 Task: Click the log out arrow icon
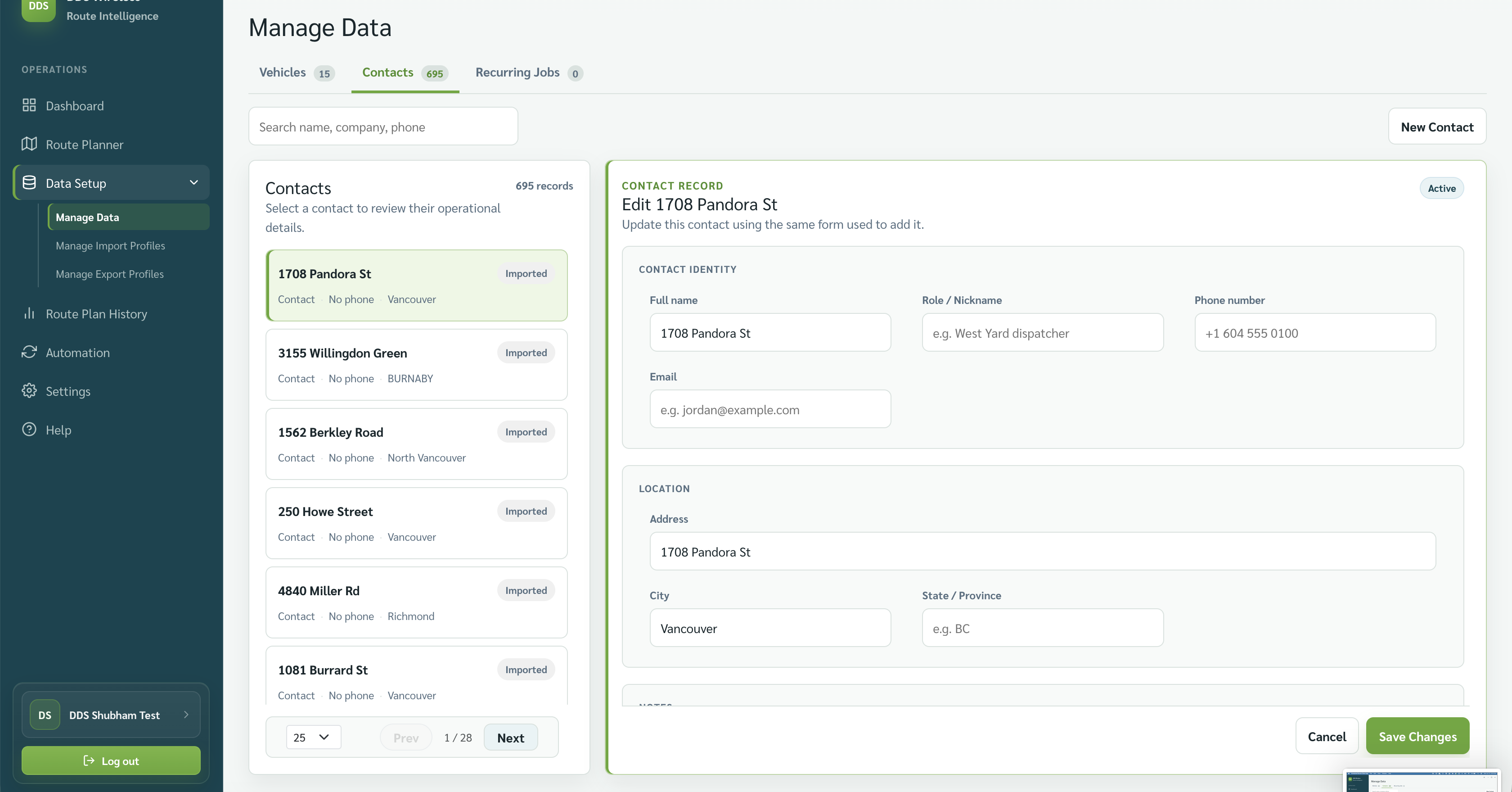point(89,761)
